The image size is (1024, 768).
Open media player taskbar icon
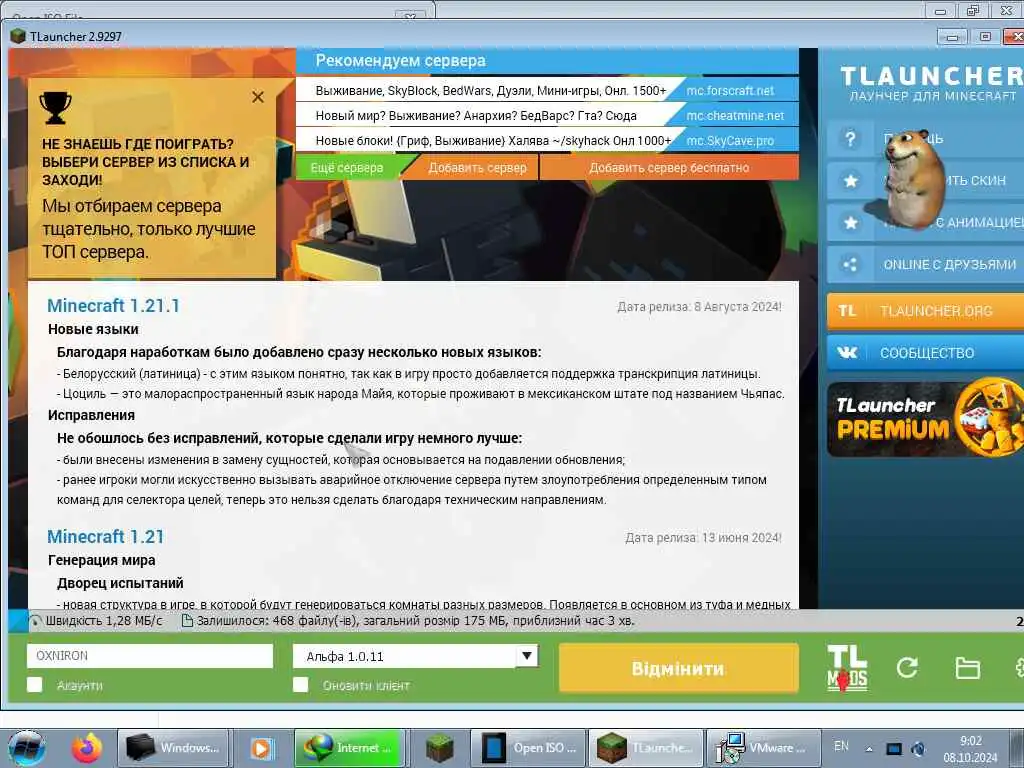[x=262, y=748]
